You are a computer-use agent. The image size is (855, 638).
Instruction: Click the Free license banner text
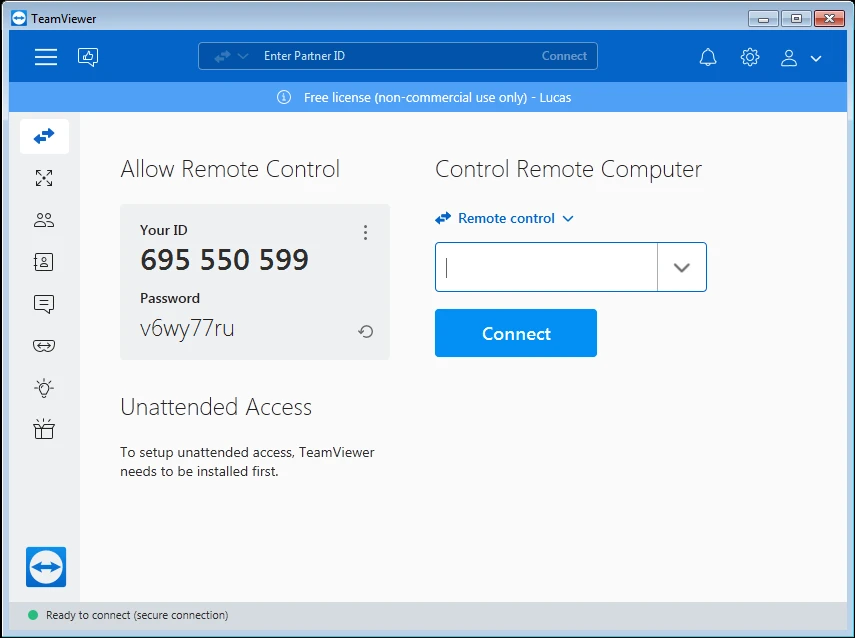437,98
